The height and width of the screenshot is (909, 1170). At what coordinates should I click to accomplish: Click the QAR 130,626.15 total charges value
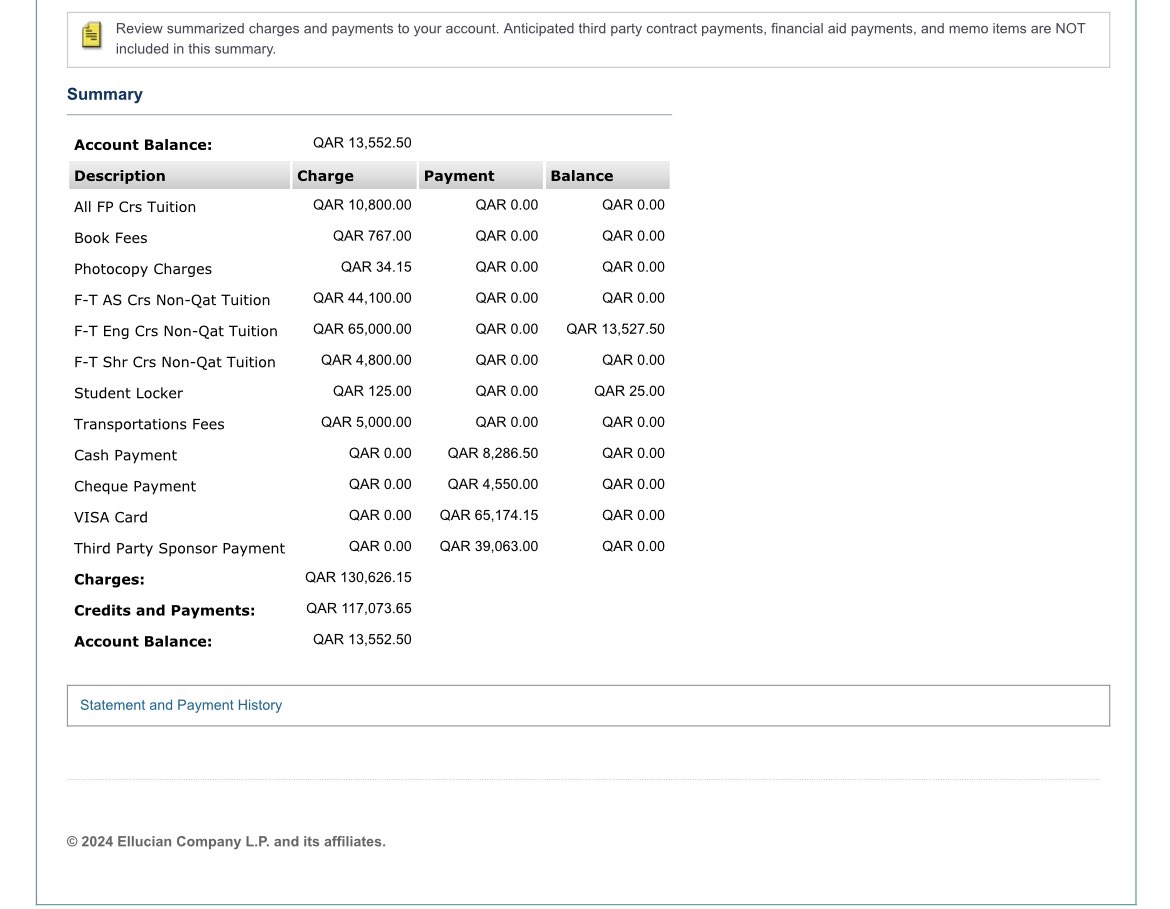tap(358, 578)
